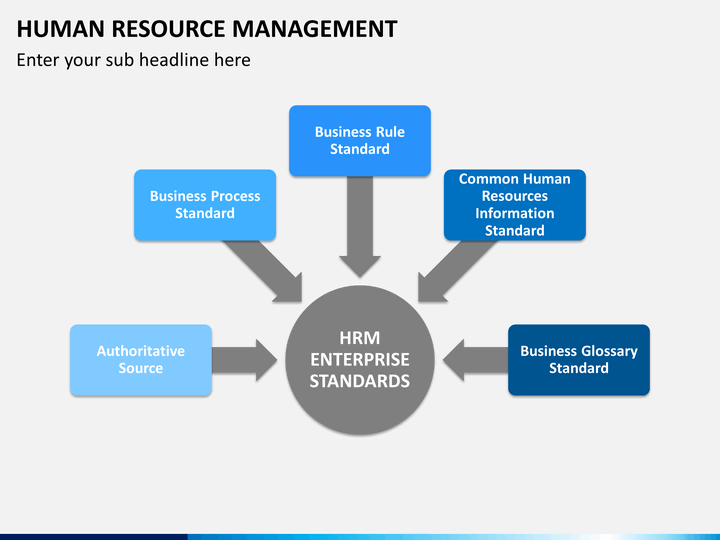Select the Authoritative Source box

tap(141, 360)
